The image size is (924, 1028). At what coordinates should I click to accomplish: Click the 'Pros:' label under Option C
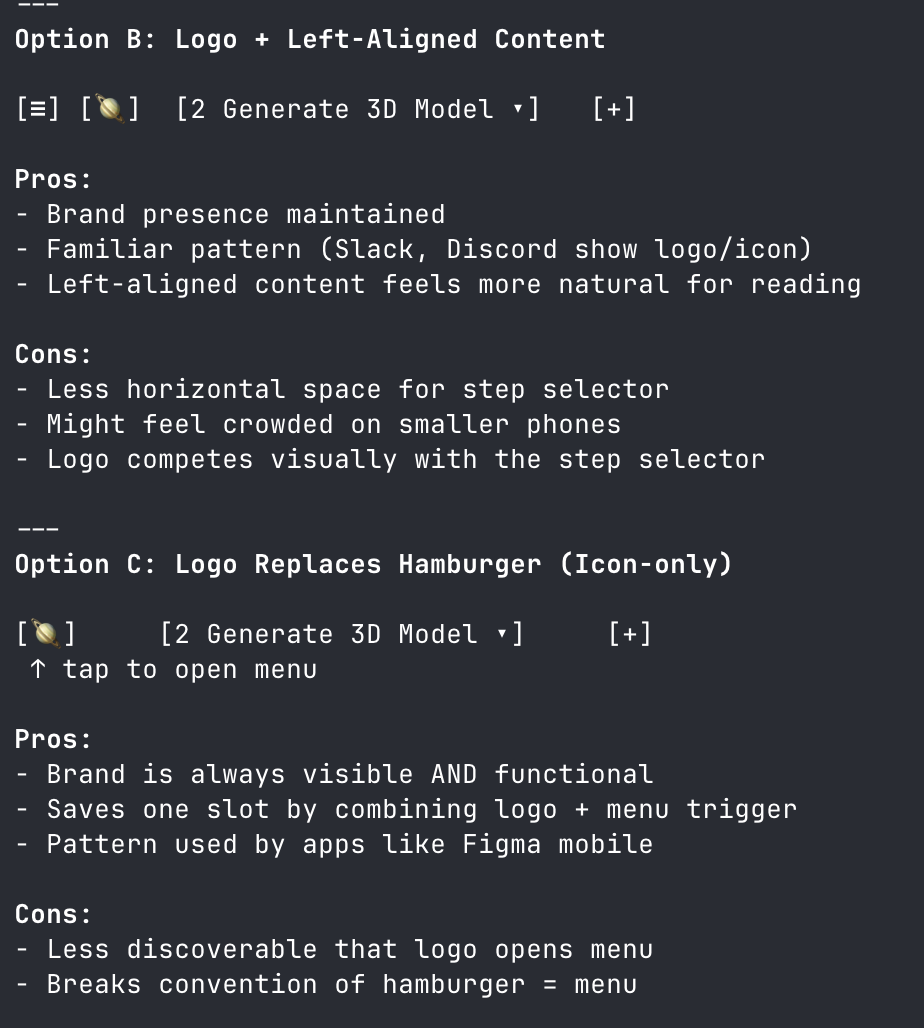click(53, 739)
